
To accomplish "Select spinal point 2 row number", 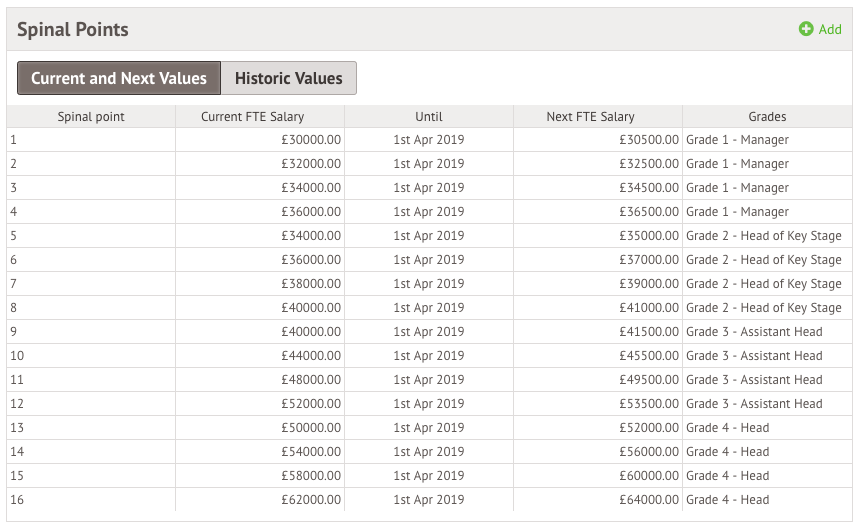I will pyautogui.click(x=13, y=164).
